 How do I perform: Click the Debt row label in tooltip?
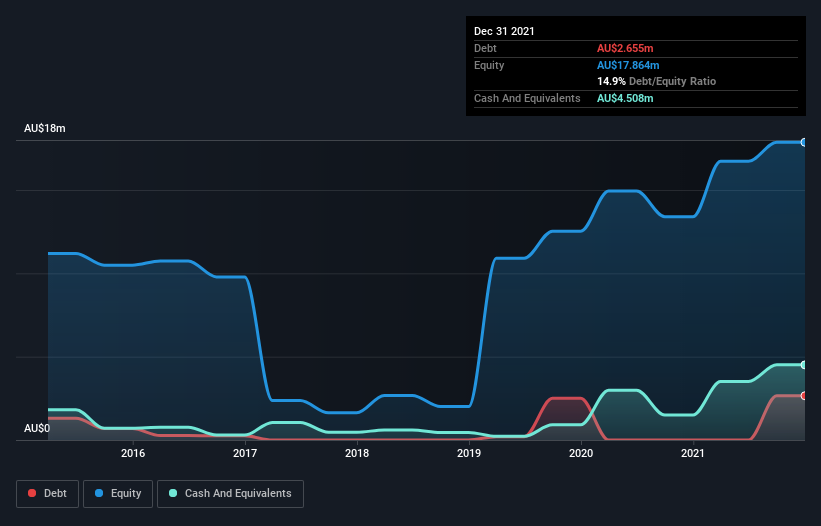(x=485, y=48)
